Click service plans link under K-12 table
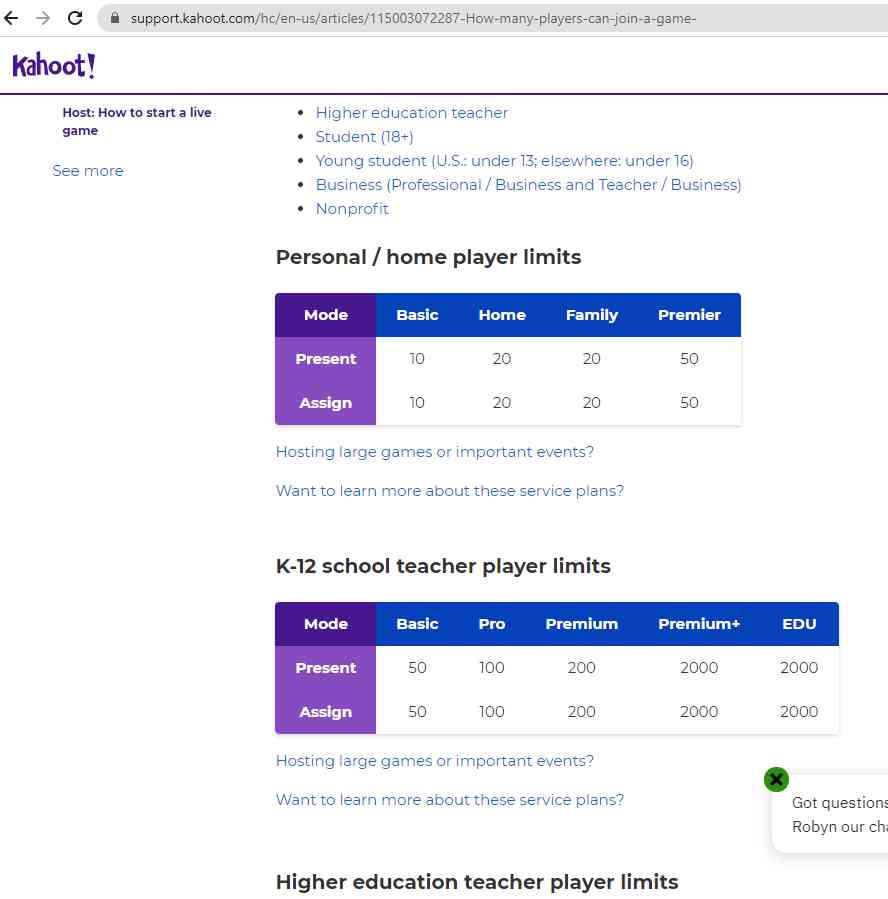 tap(449, 800)
